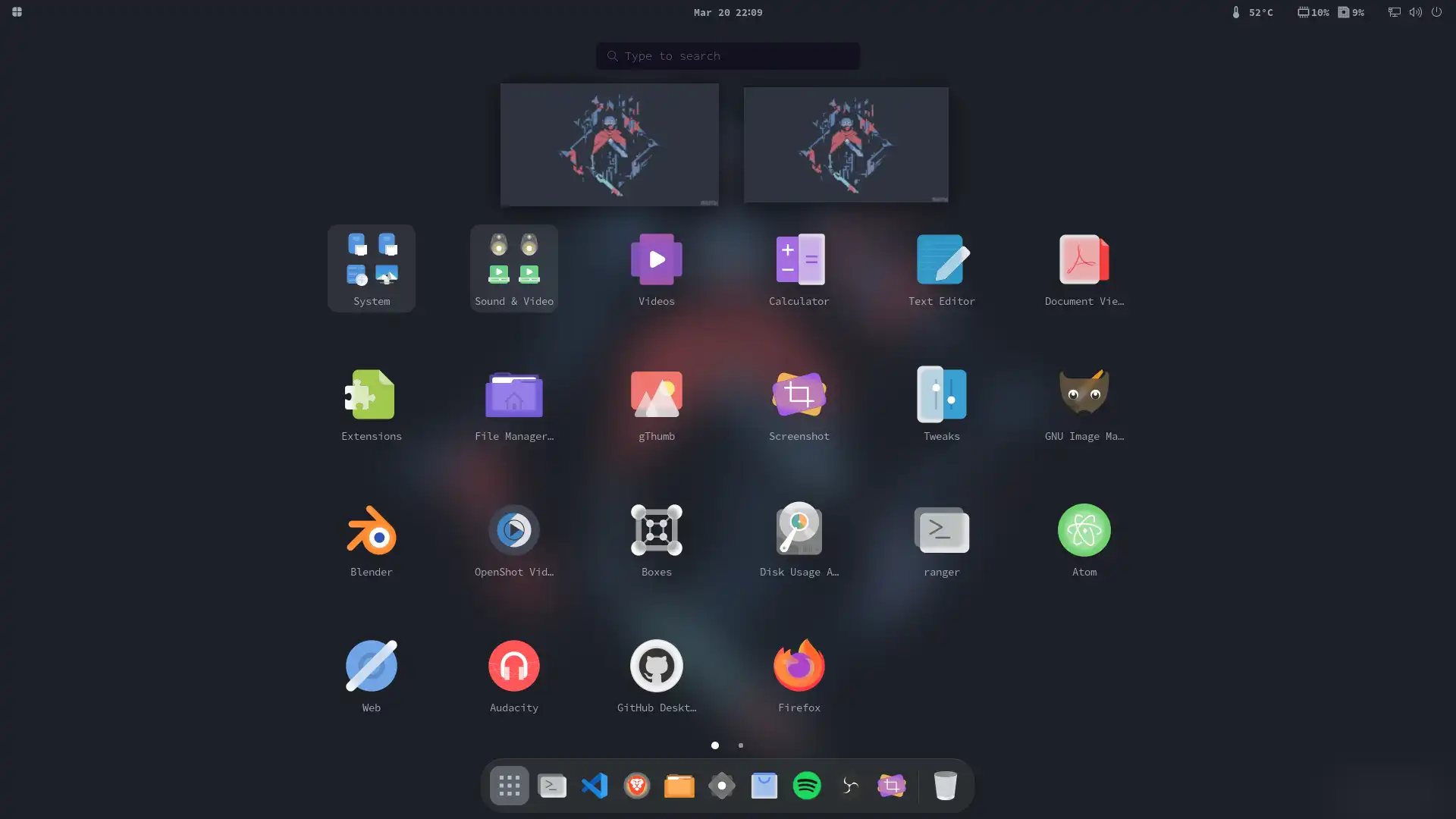This screenshot has width=1456, height=819.
Task: Click second pagination dot to switch page
Action: [x=740, y=745]
